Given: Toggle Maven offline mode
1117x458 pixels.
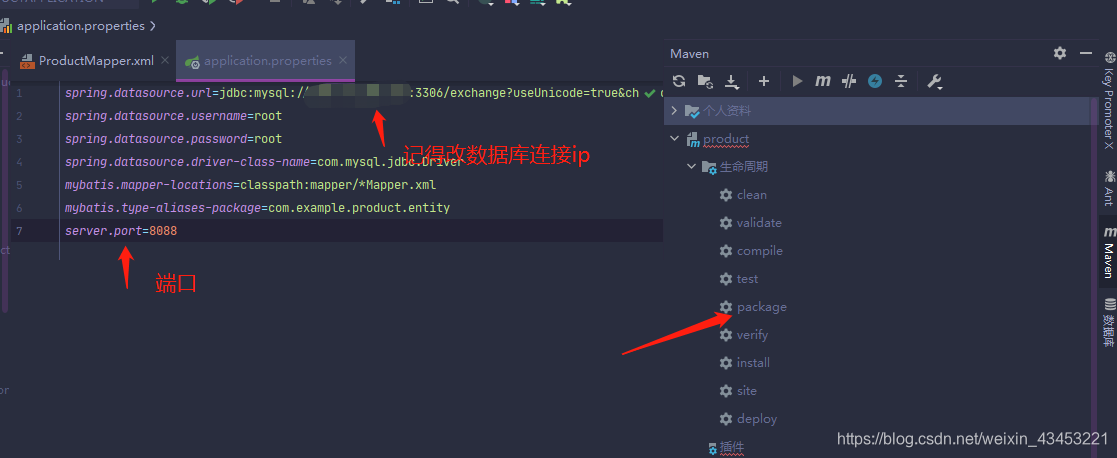Looking at the screenshot, I should 848,81.
